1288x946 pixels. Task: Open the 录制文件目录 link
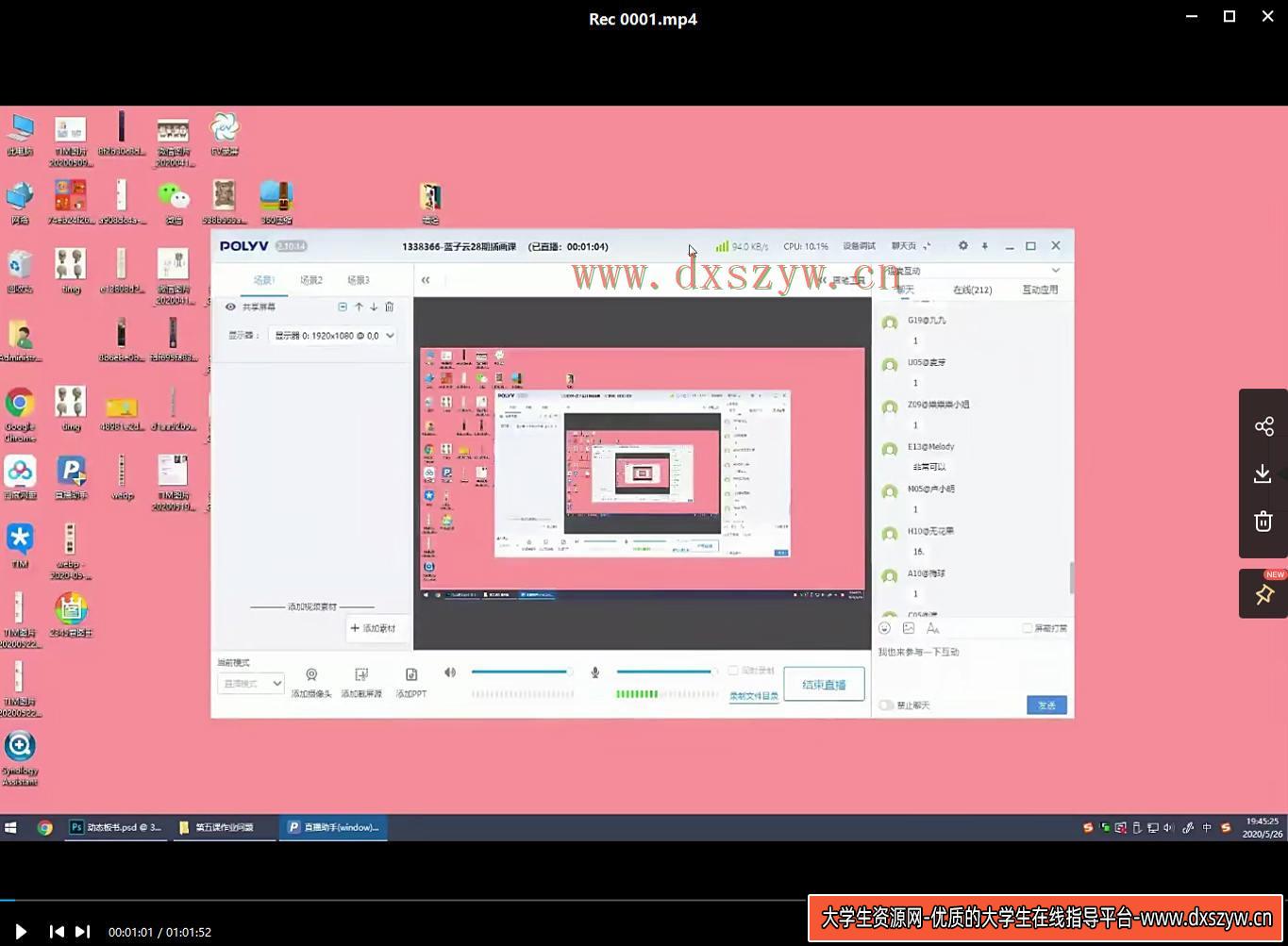[754, 696]
